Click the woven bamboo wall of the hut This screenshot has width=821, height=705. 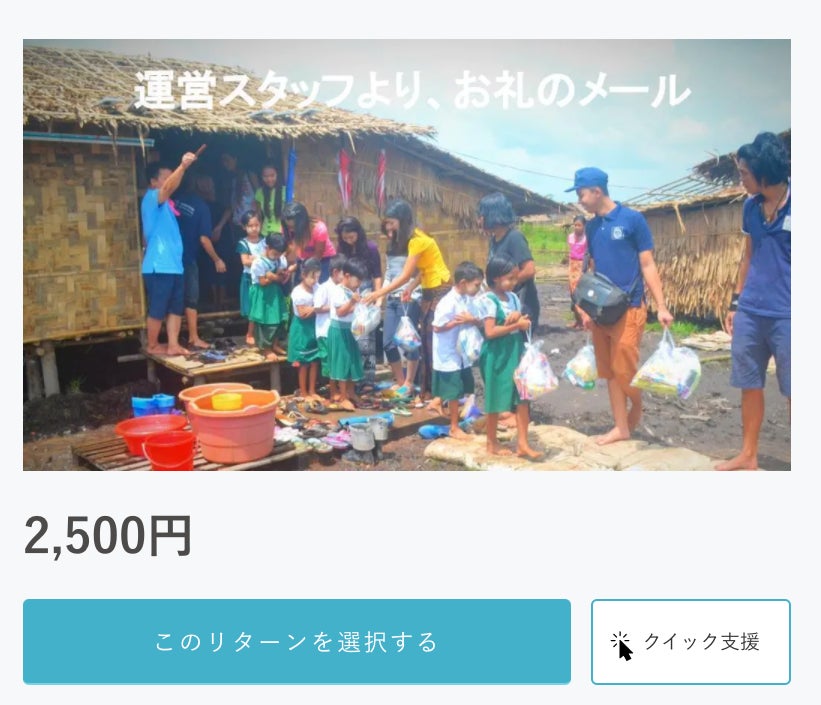81,241
